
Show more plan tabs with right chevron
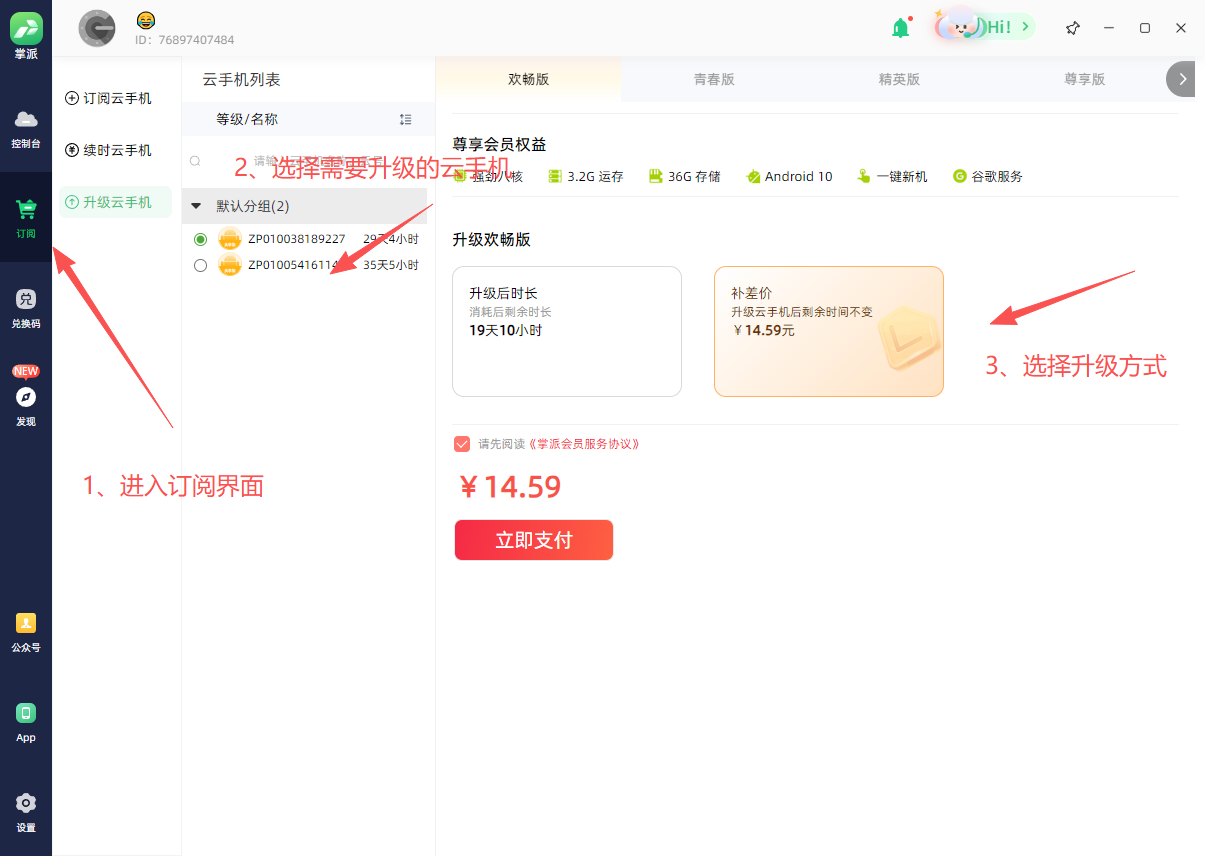click(x=1182, y=79)
